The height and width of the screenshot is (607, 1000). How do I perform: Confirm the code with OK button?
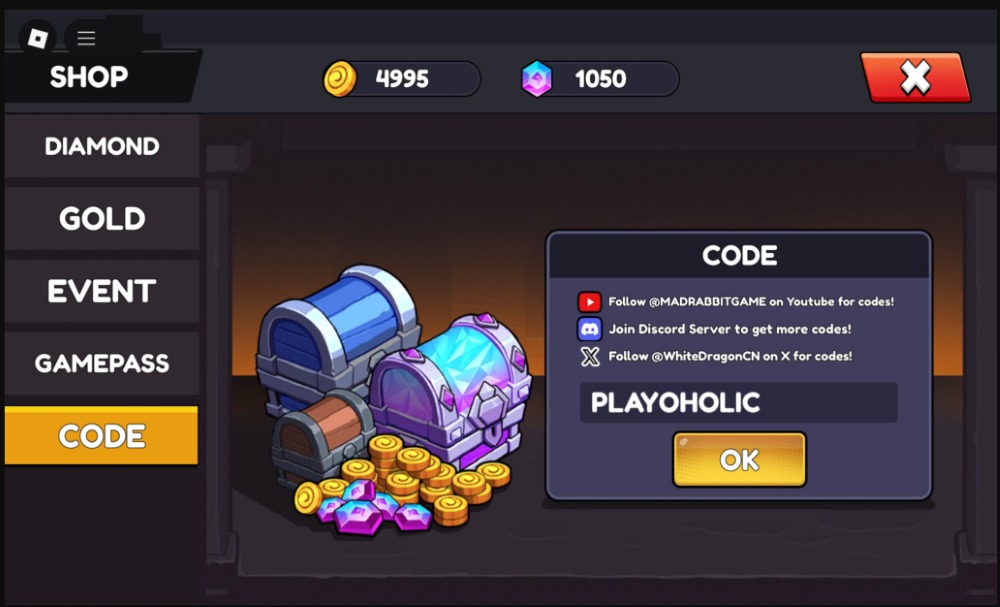(739, 460)
